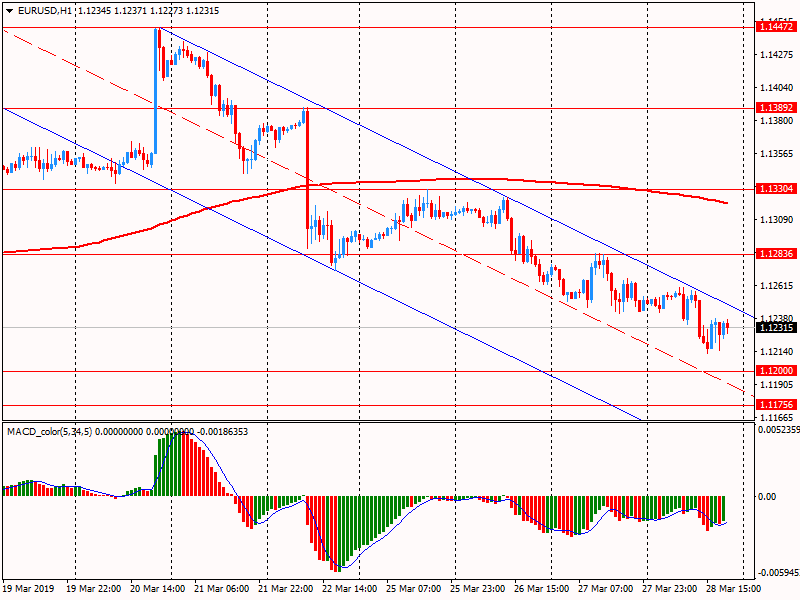Click the 0.00 MACD zero-level label
This screenshot has width=800, height=600.
[x=767, y=496]
